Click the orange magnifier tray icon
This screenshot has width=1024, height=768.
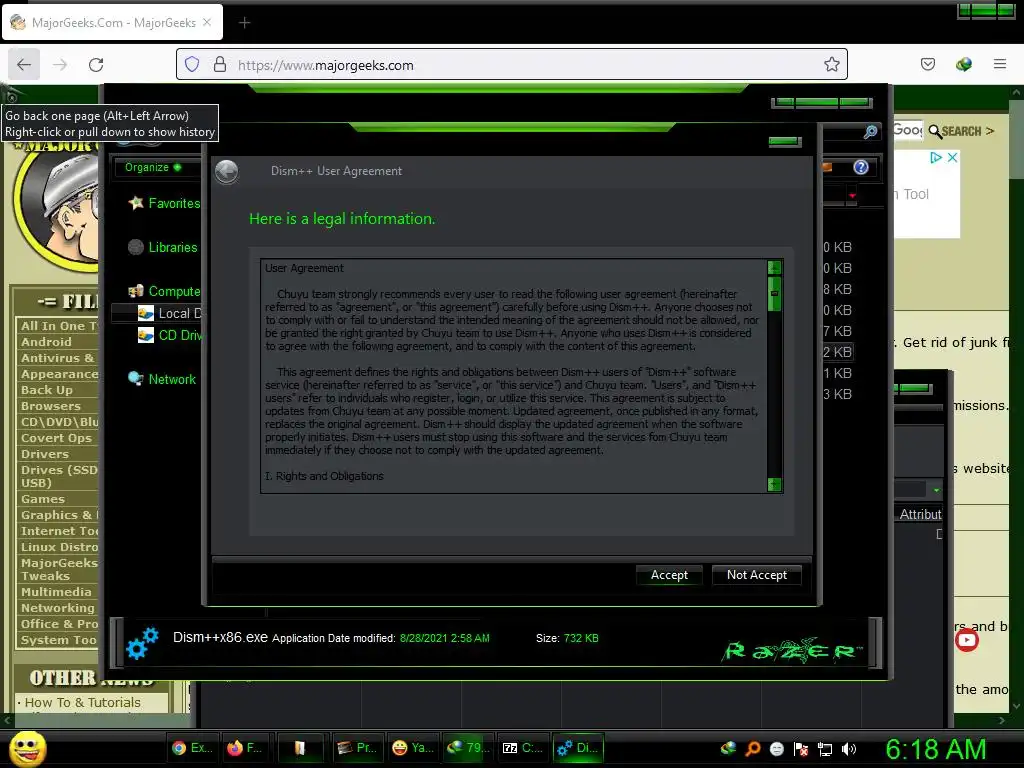tap(752, 749)
